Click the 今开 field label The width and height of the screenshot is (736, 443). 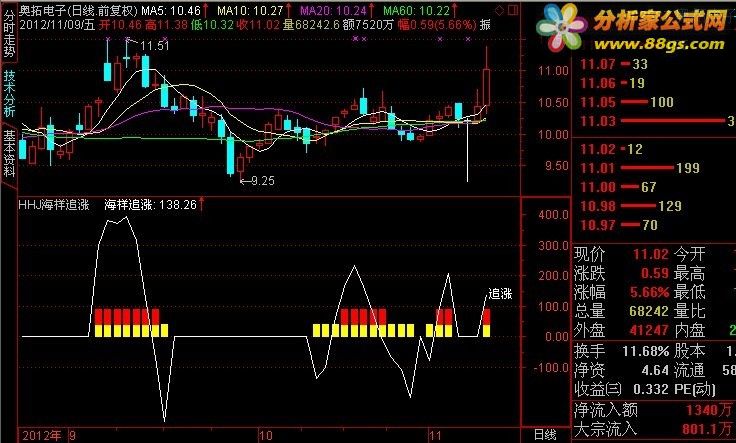point(690,255)
